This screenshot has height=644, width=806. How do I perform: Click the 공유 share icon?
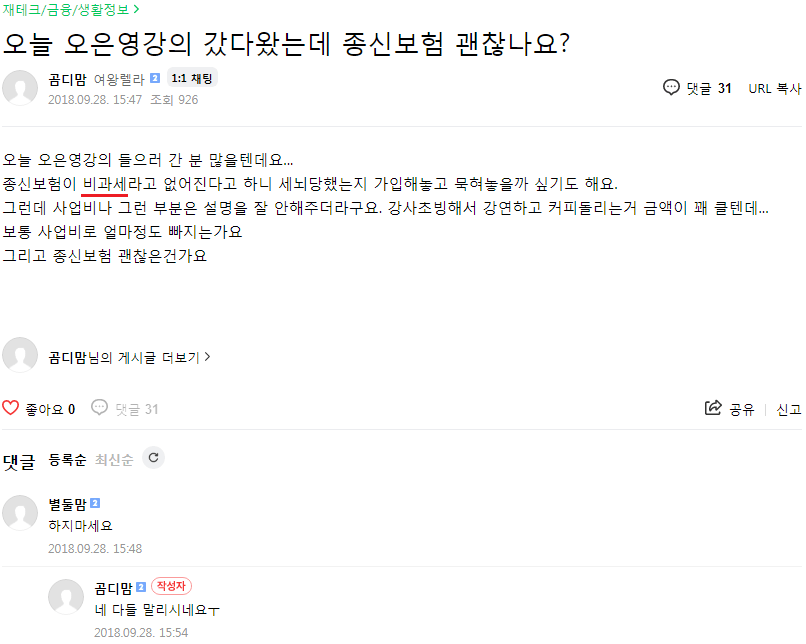[x=714, y=408]
